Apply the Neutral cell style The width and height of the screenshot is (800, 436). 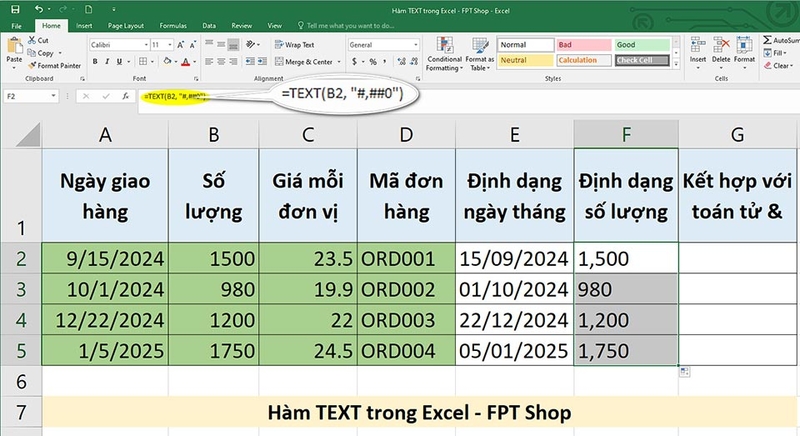(526, 60)
